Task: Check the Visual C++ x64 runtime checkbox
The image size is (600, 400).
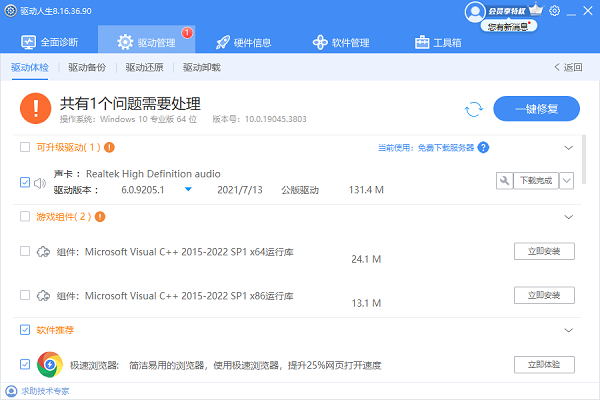Action: click(x=25, y=251)
